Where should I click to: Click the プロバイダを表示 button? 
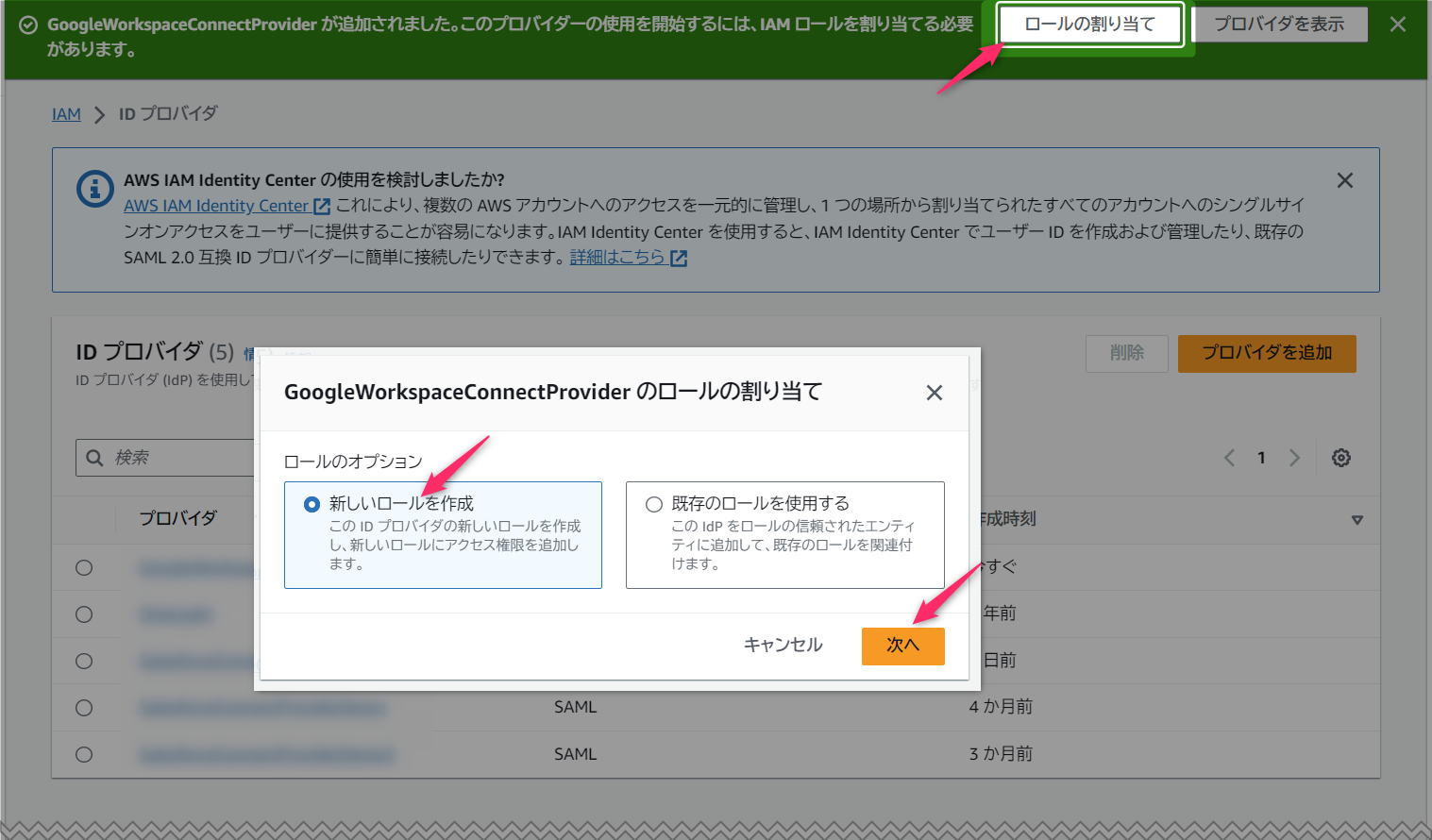point(1279,25)
